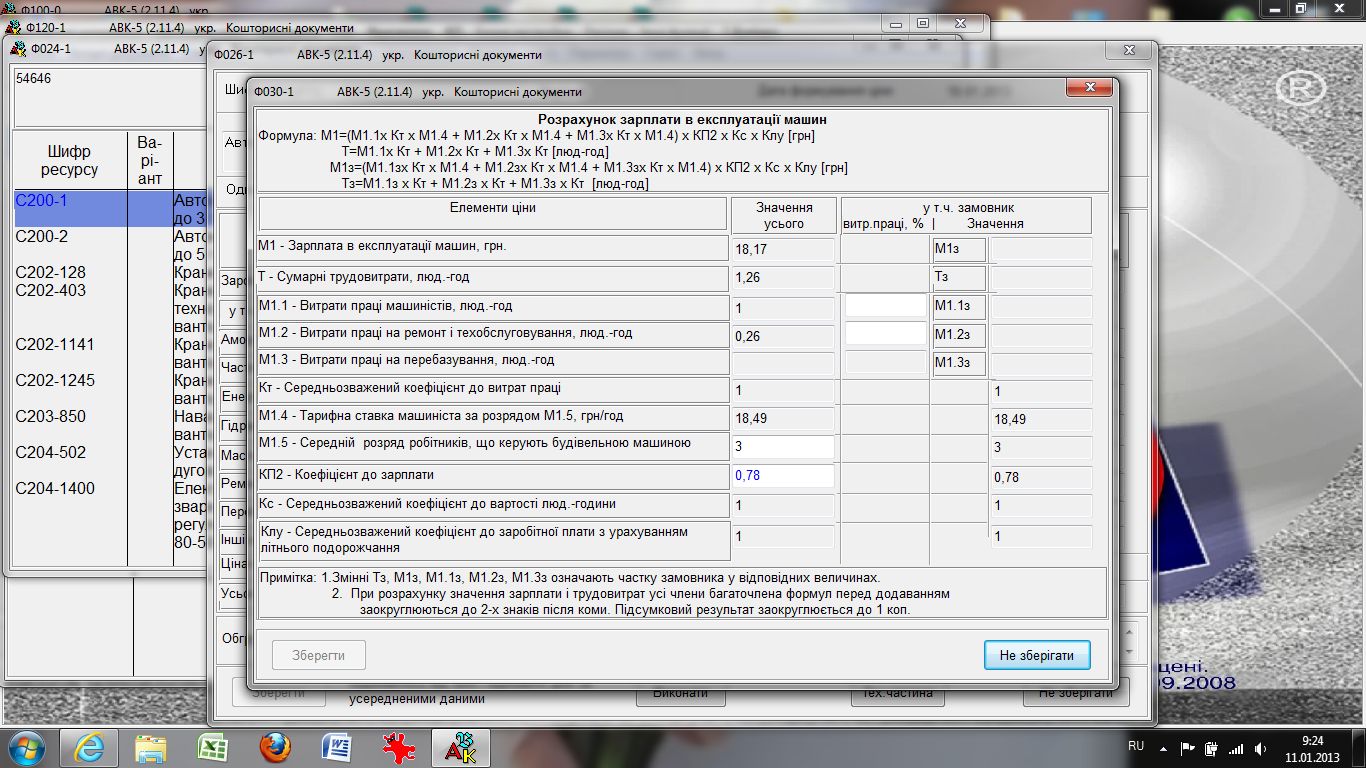
Task: Click the М1.2 витр.праці percent field
Action: point(885,334)
